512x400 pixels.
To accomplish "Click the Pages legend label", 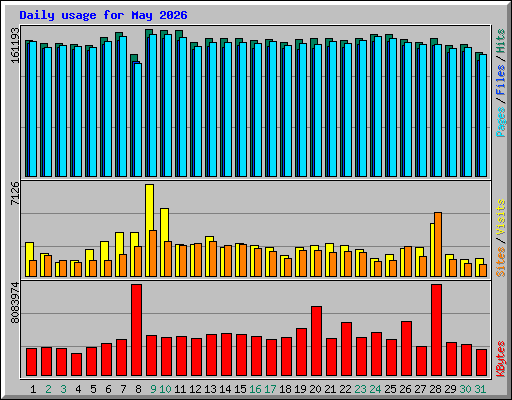I will 501,122.
